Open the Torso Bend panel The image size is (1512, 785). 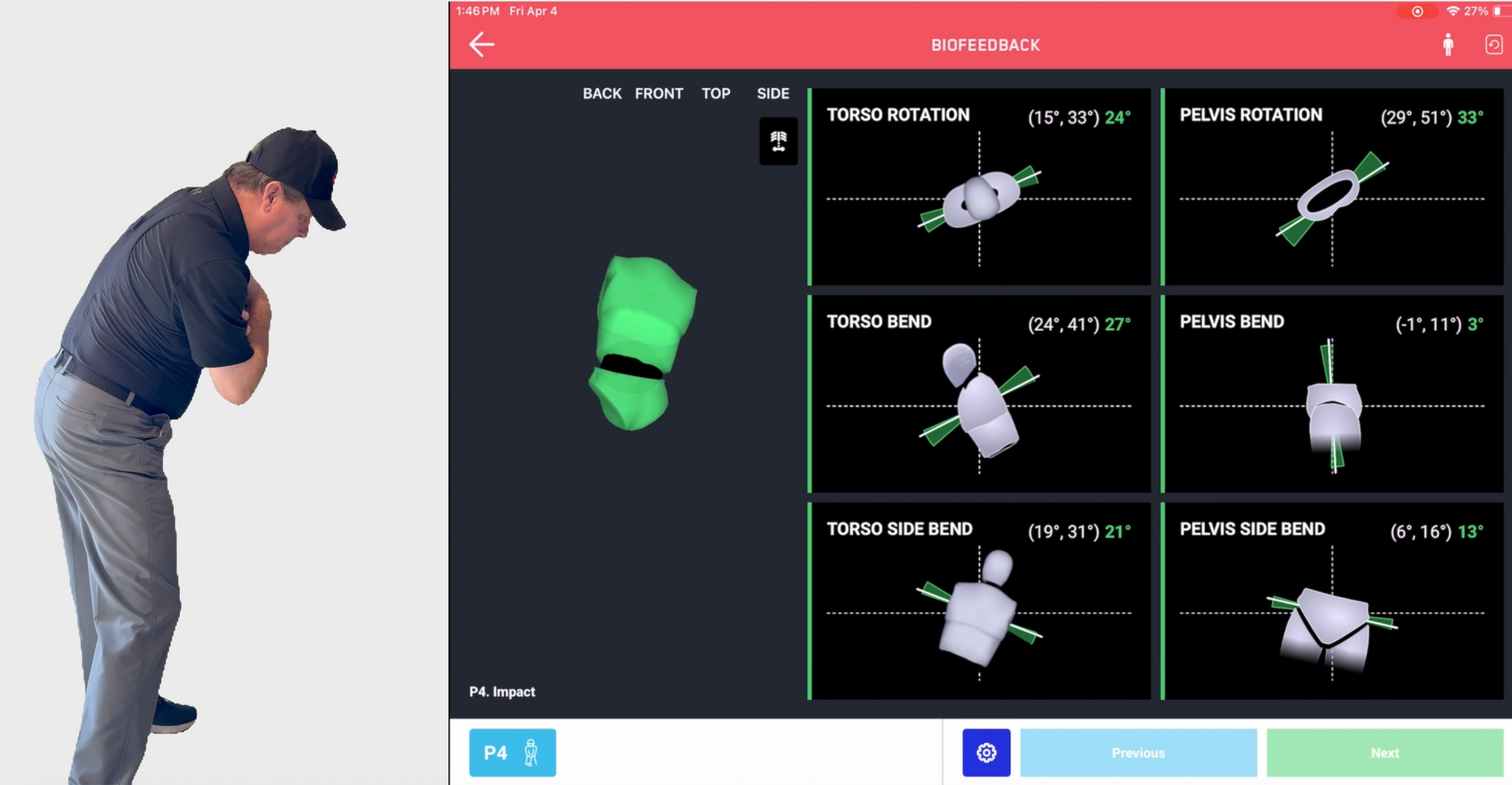[x=979, y=393]
